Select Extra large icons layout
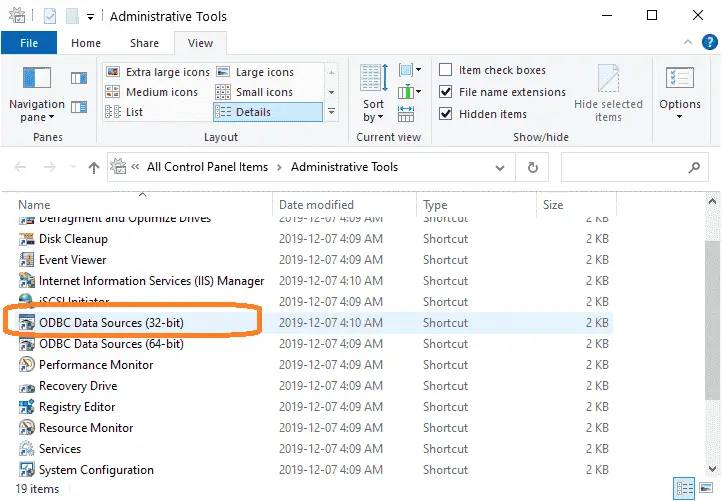The height and width of the screenshot is (501, 722). (158, 72)
